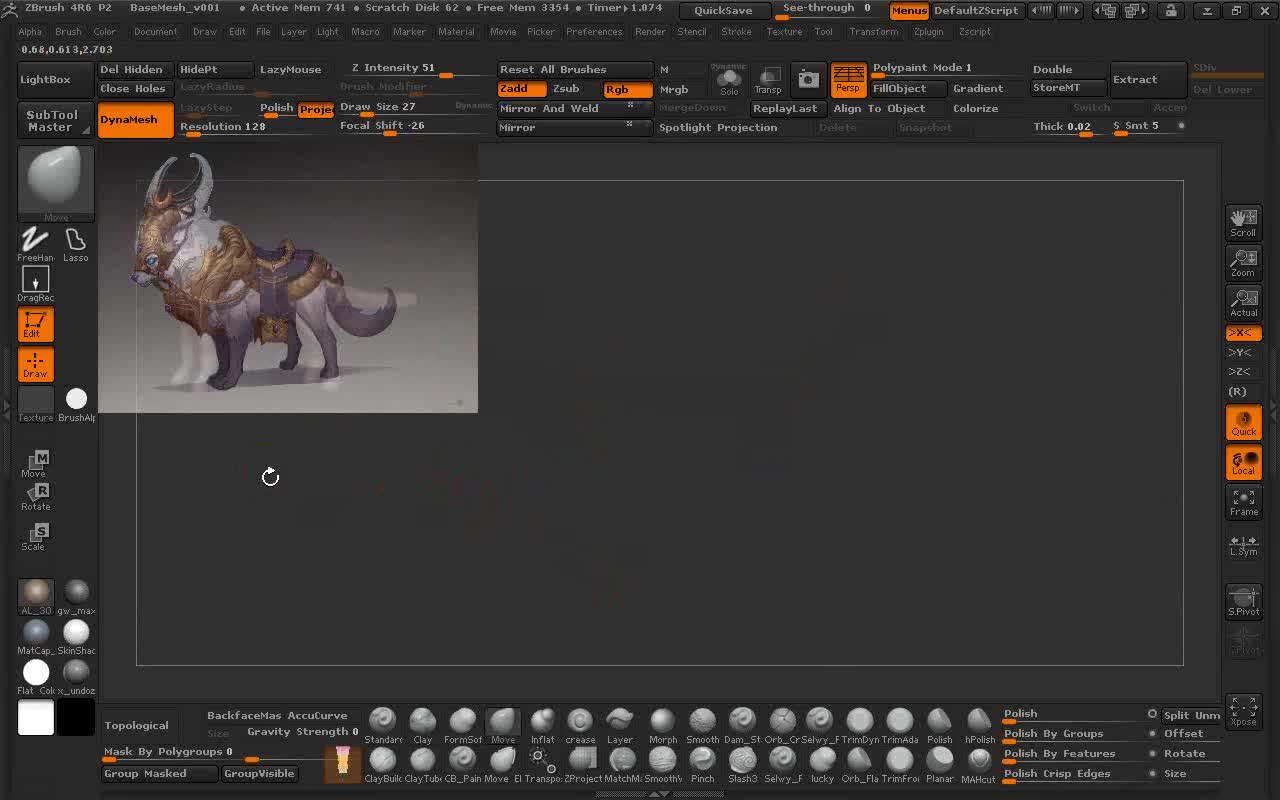The image size is (1280, 800).
Task: Open the Preferences menu
Action: click(594, 31)
